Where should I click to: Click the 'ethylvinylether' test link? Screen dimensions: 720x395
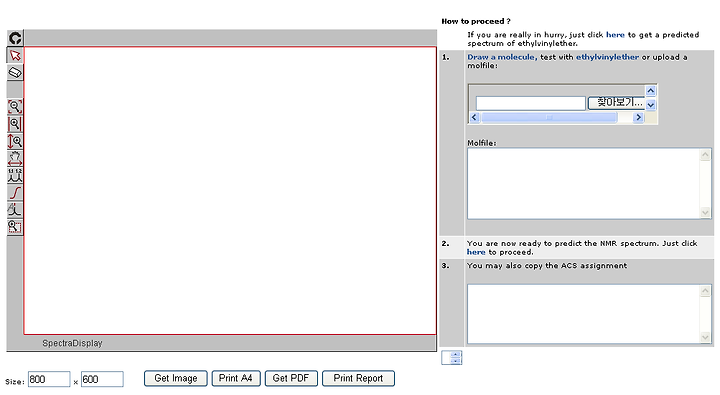607,57
